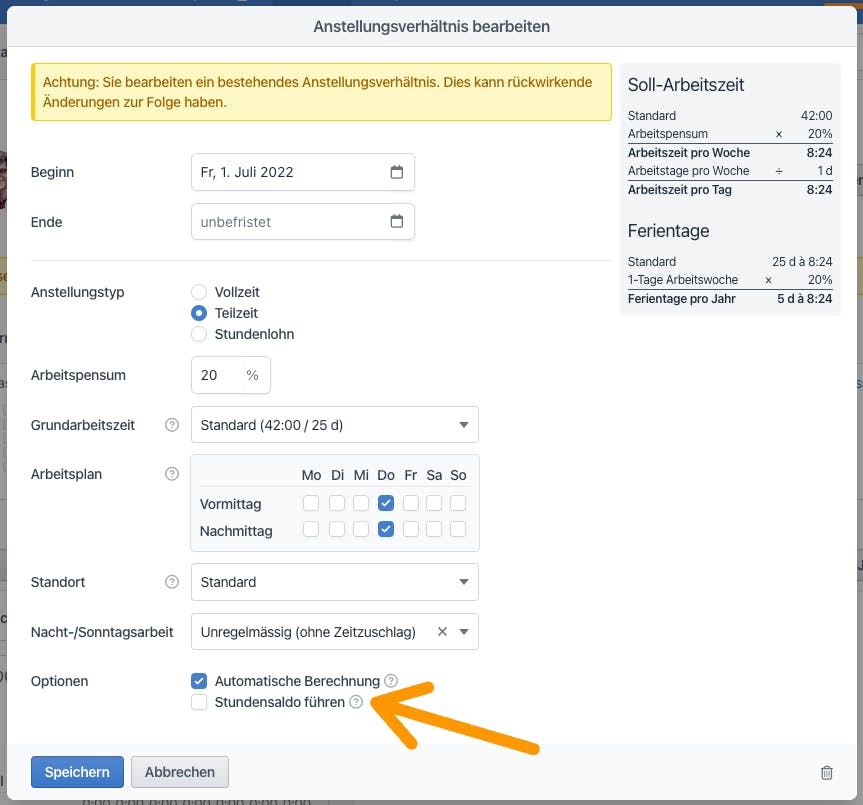Screen dimensions: 863x805
Task: Open the Grundarbeitszeit dropdown
Action: click(335, 425)
